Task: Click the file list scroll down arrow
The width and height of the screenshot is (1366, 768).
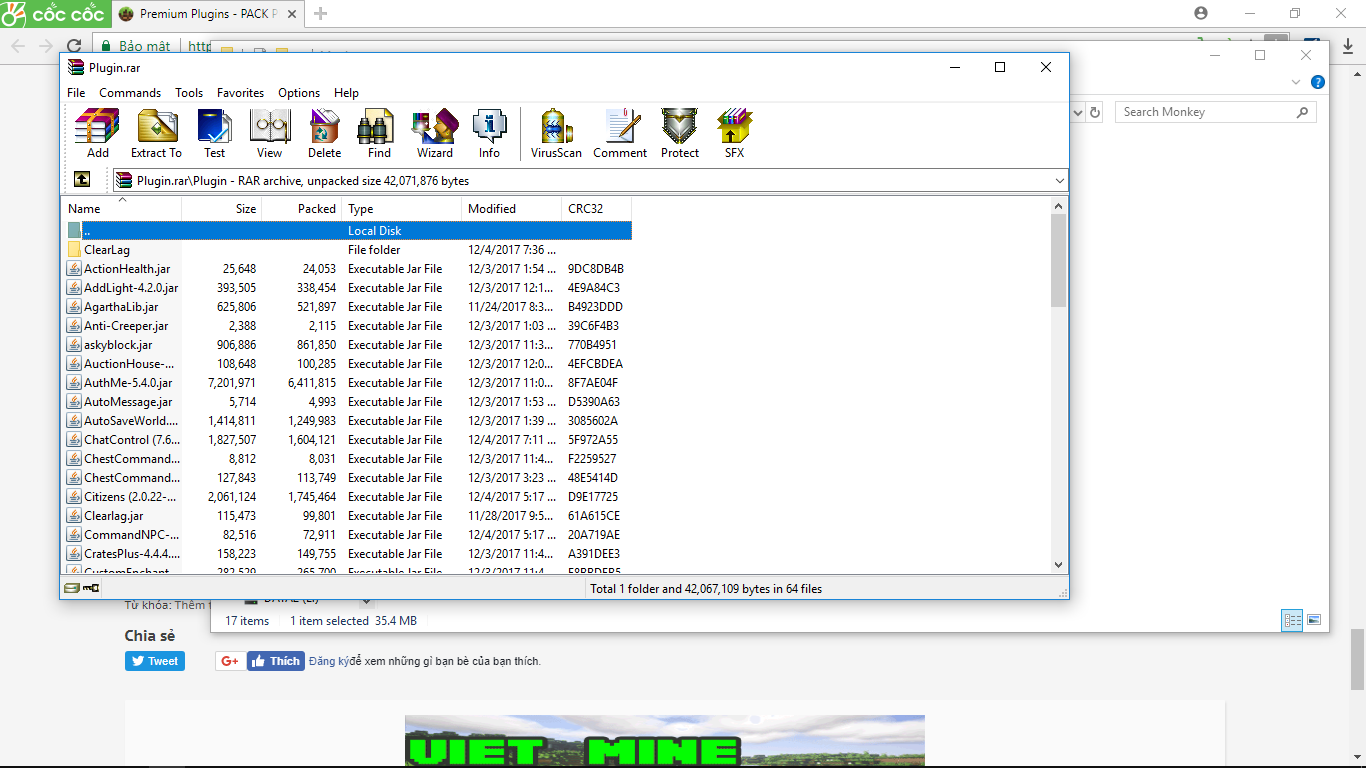Action: click(1059, 565)
